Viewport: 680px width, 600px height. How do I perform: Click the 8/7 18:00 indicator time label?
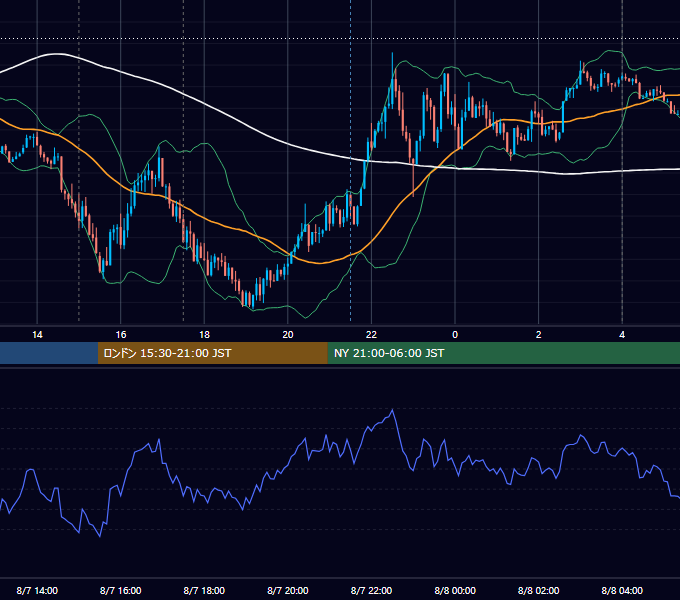click(x=204, y=591)
